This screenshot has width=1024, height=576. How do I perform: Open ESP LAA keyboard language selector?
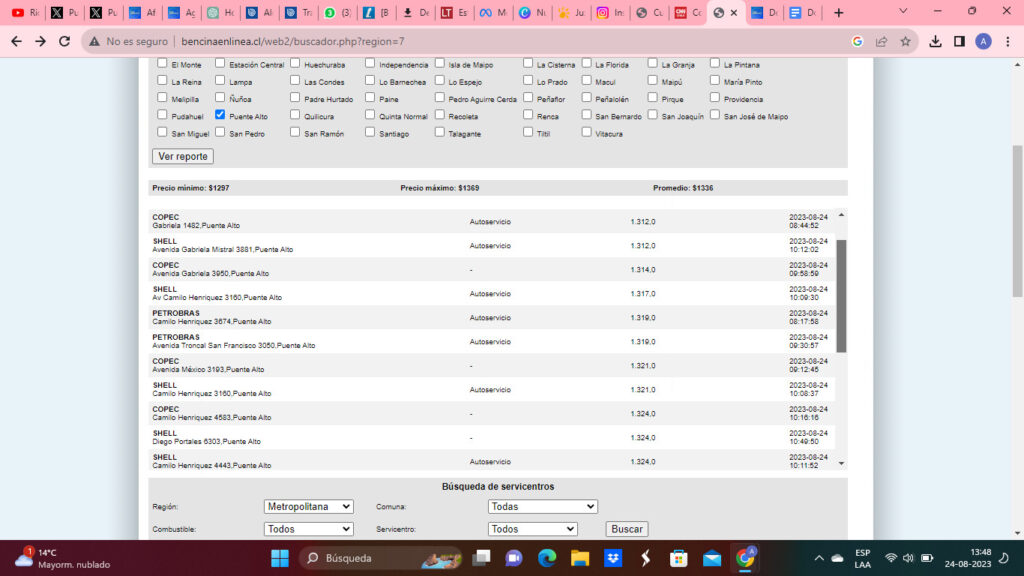863,558
